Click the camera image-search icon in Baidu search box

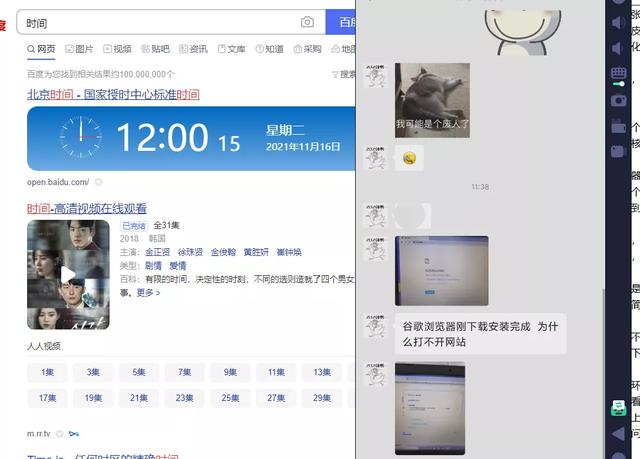[307, 22]
